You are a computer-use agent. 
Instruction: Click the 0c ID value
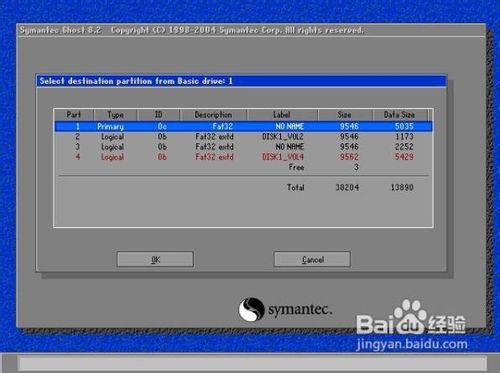[162, 126]
